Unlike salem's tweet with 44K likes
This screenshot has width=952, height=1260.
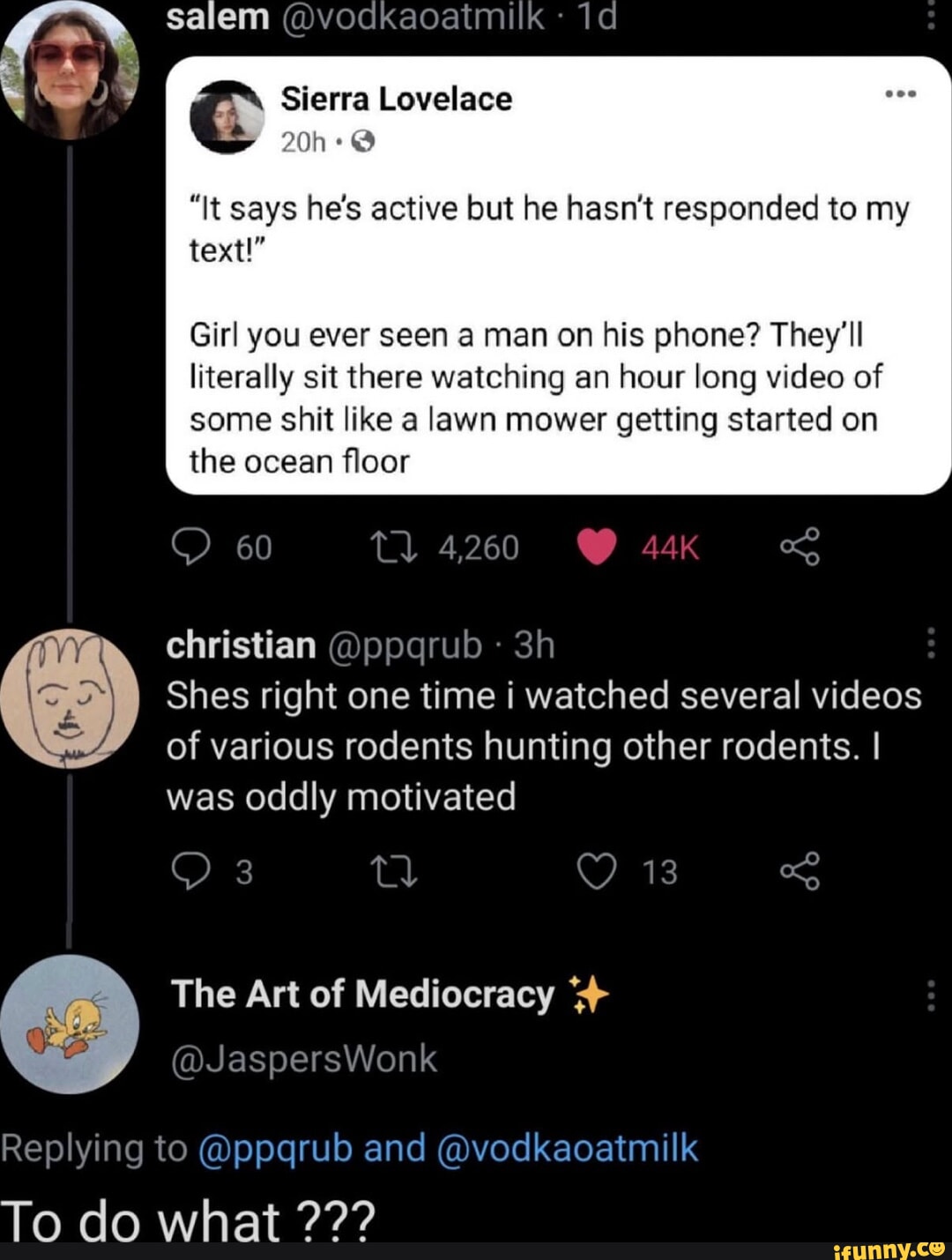(597, 547)
